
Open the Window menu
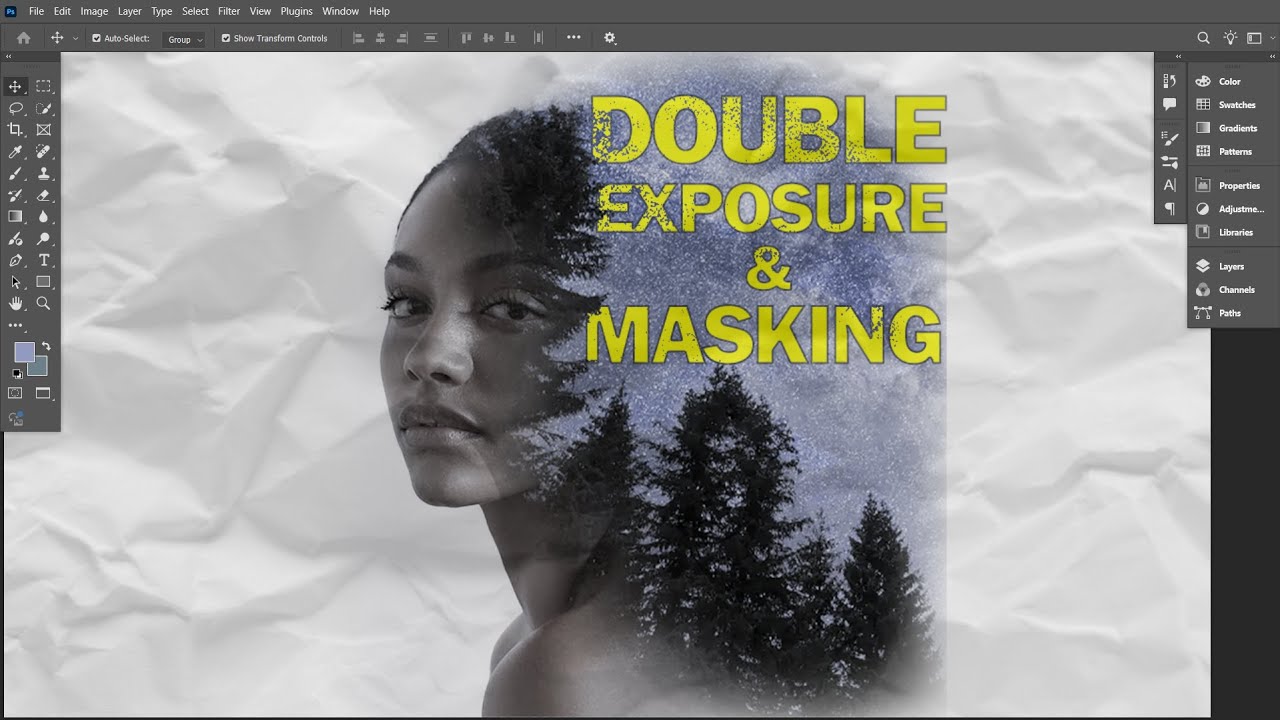coord(340,11)
